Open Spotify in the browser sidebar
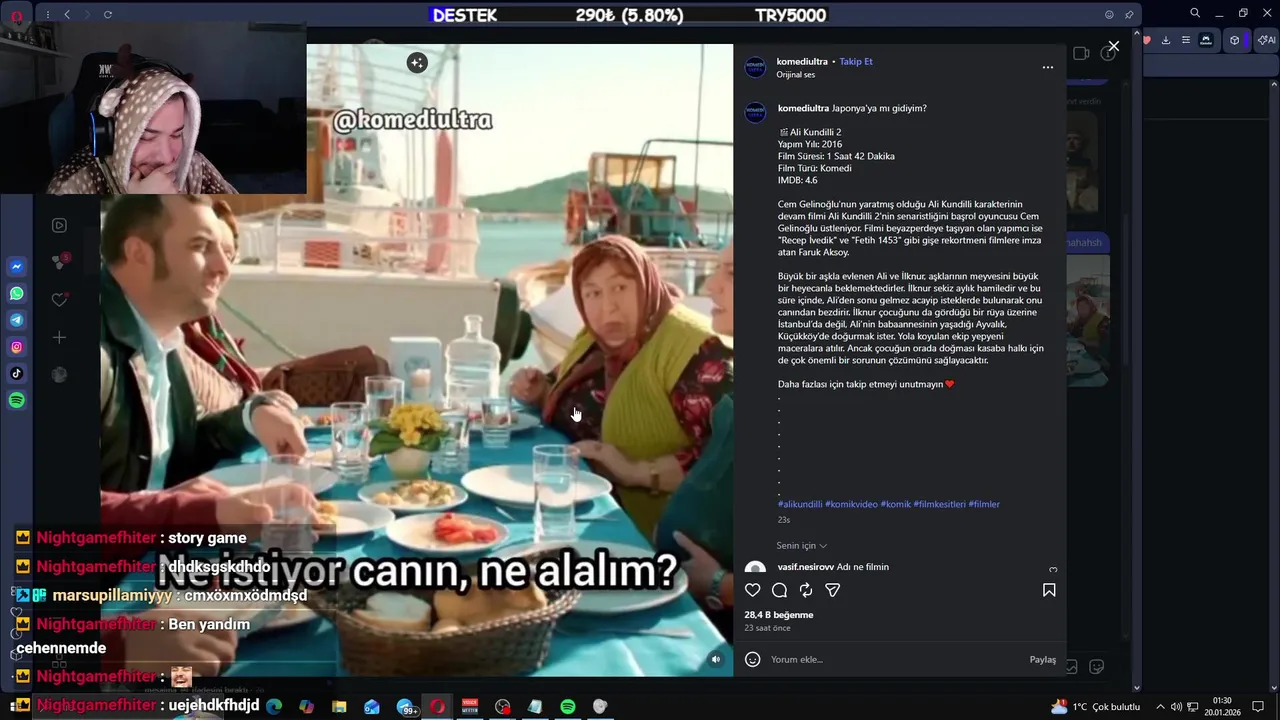 click(17, 400)
